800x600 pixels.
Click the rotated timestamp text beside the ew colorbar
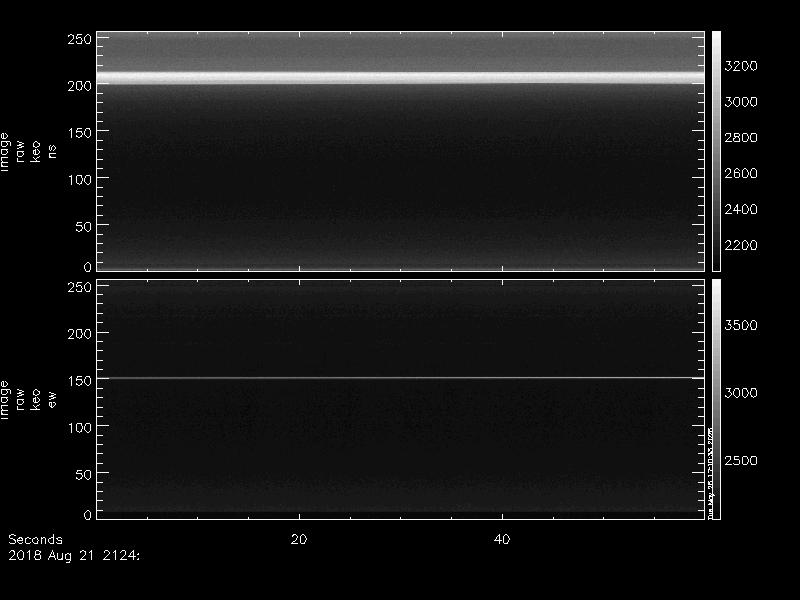[x=710, y=472]
